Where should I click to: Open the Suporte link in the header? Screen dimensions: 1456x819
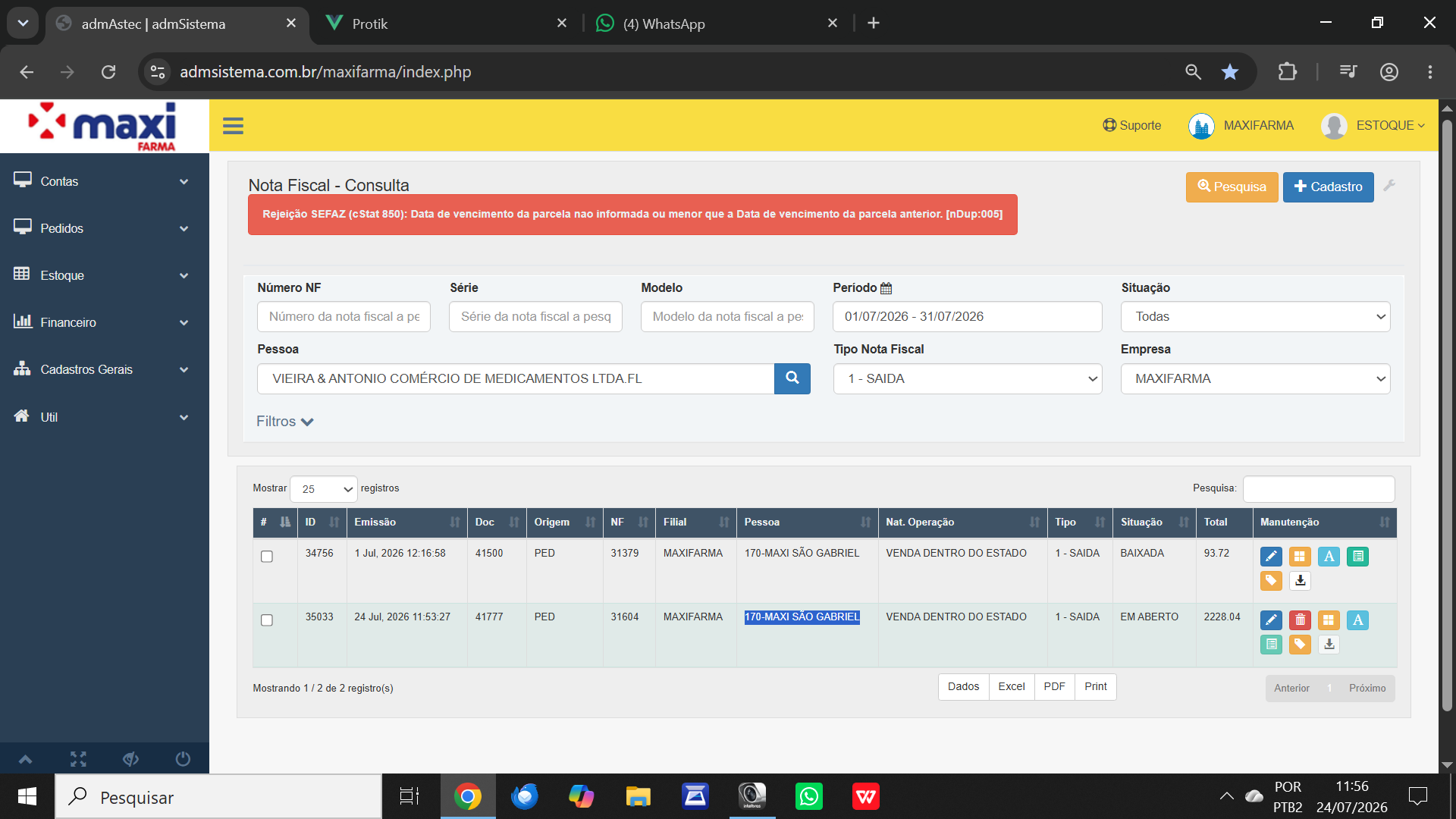(x=1131, y=126)
